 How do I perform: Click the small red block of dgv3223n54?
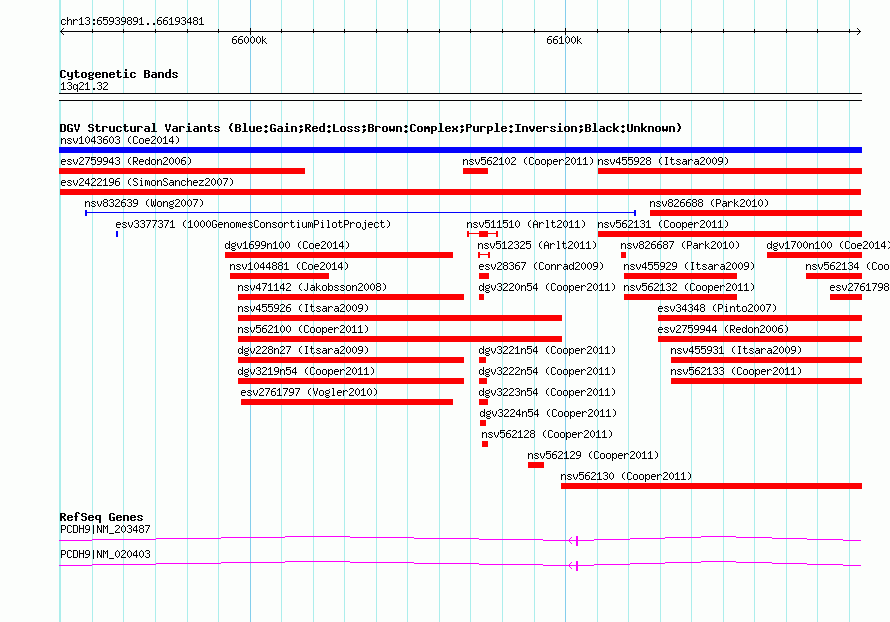coord(483,402)
